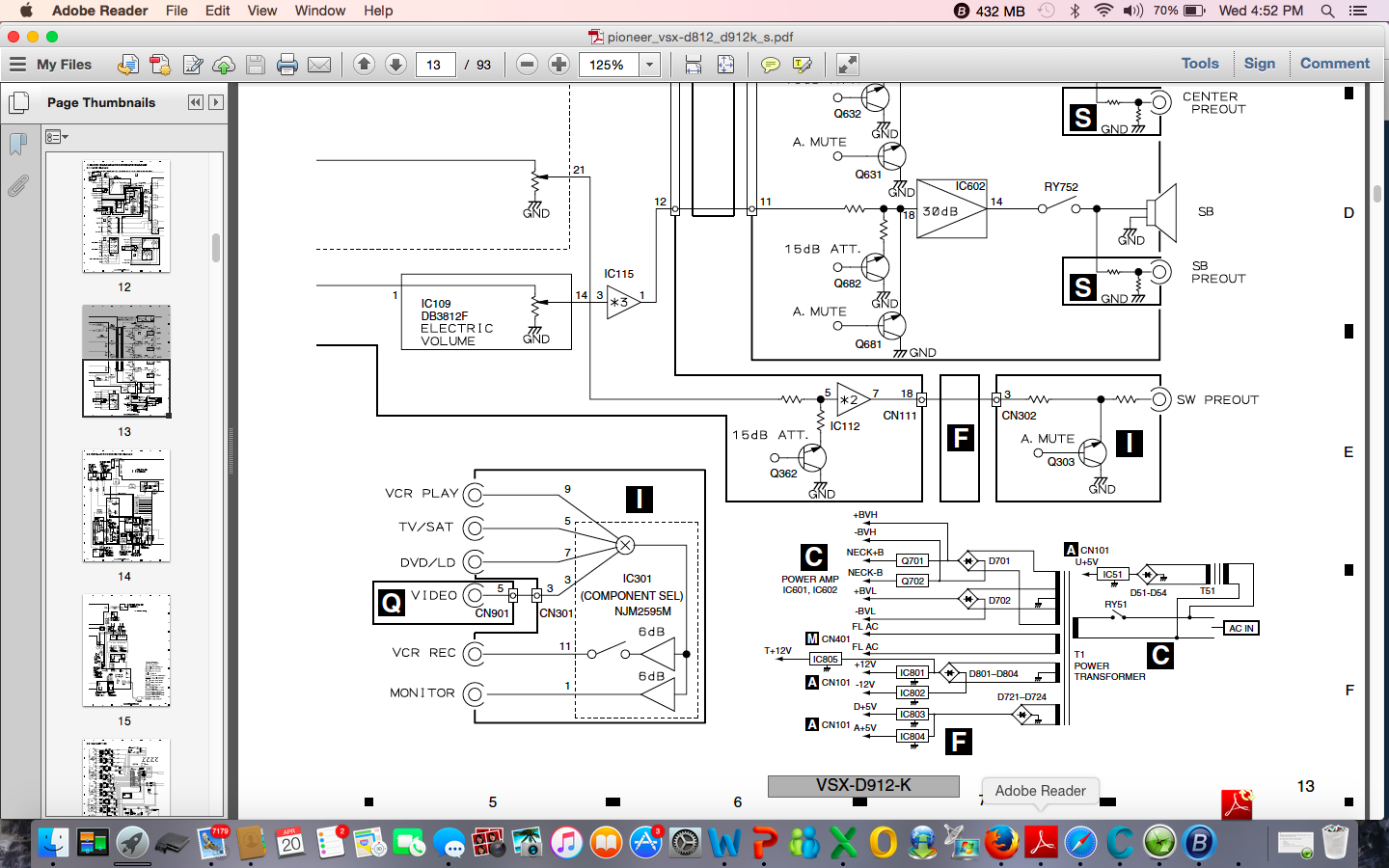1389x868 pixels.
Task: Open Calendar in the Dock
Action: pyautogui.click(x=290, y=843)
